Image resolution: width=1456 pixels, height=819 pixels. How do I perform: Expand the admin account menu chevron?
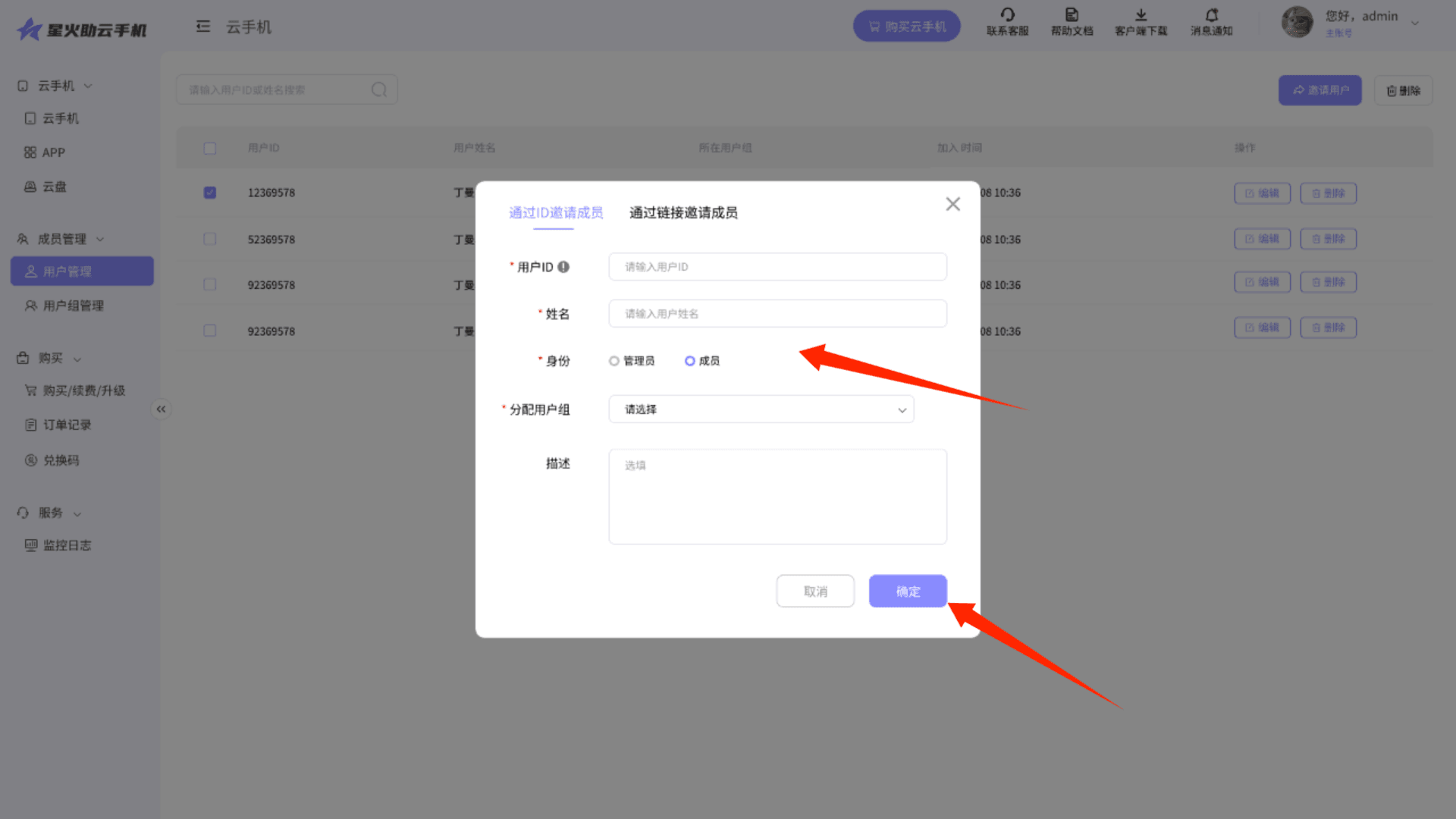click(x=1414, y=23)
